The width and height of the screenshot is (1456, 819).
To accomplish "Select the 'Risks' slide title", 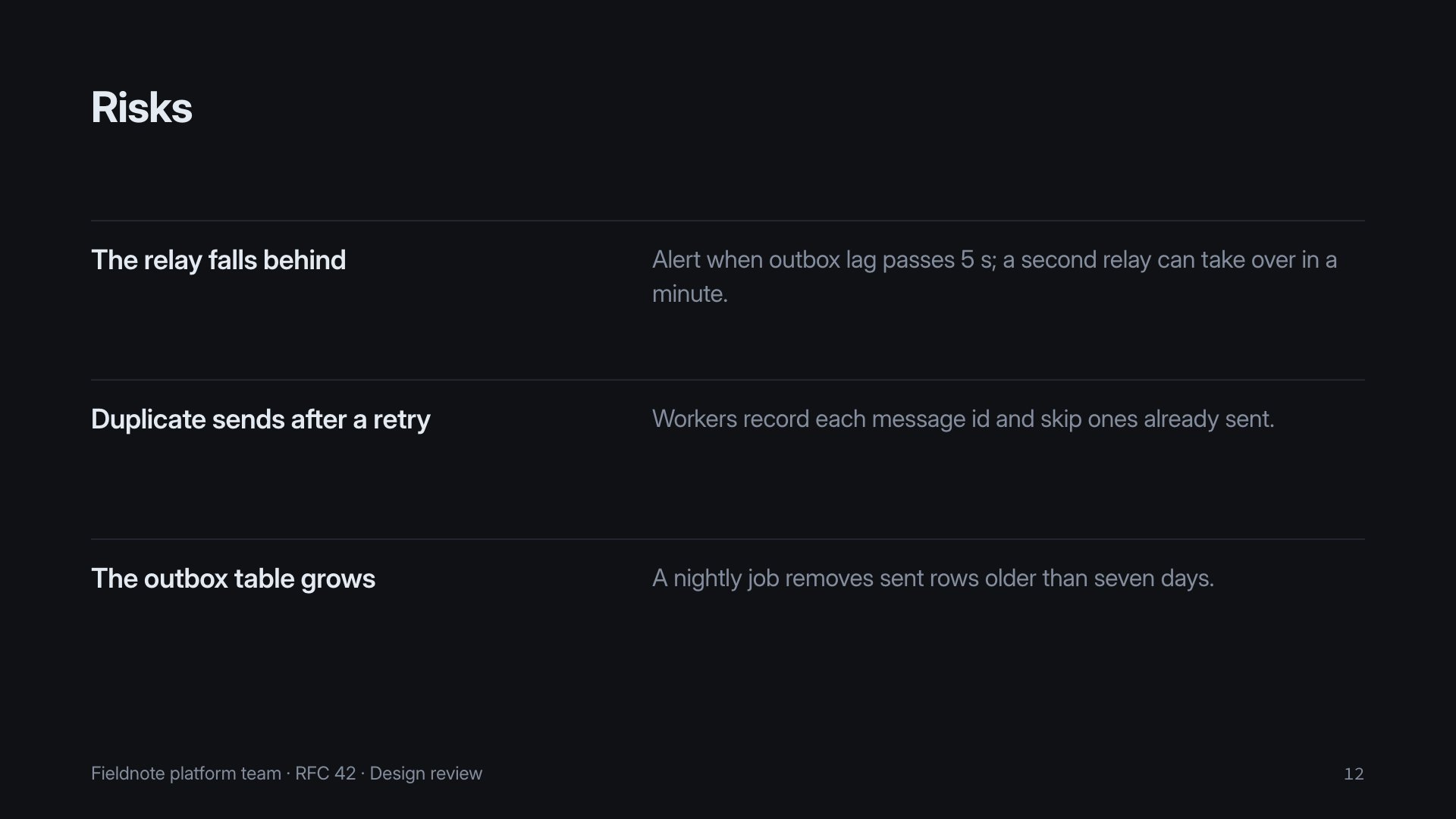I will click(x=142, y=108).
